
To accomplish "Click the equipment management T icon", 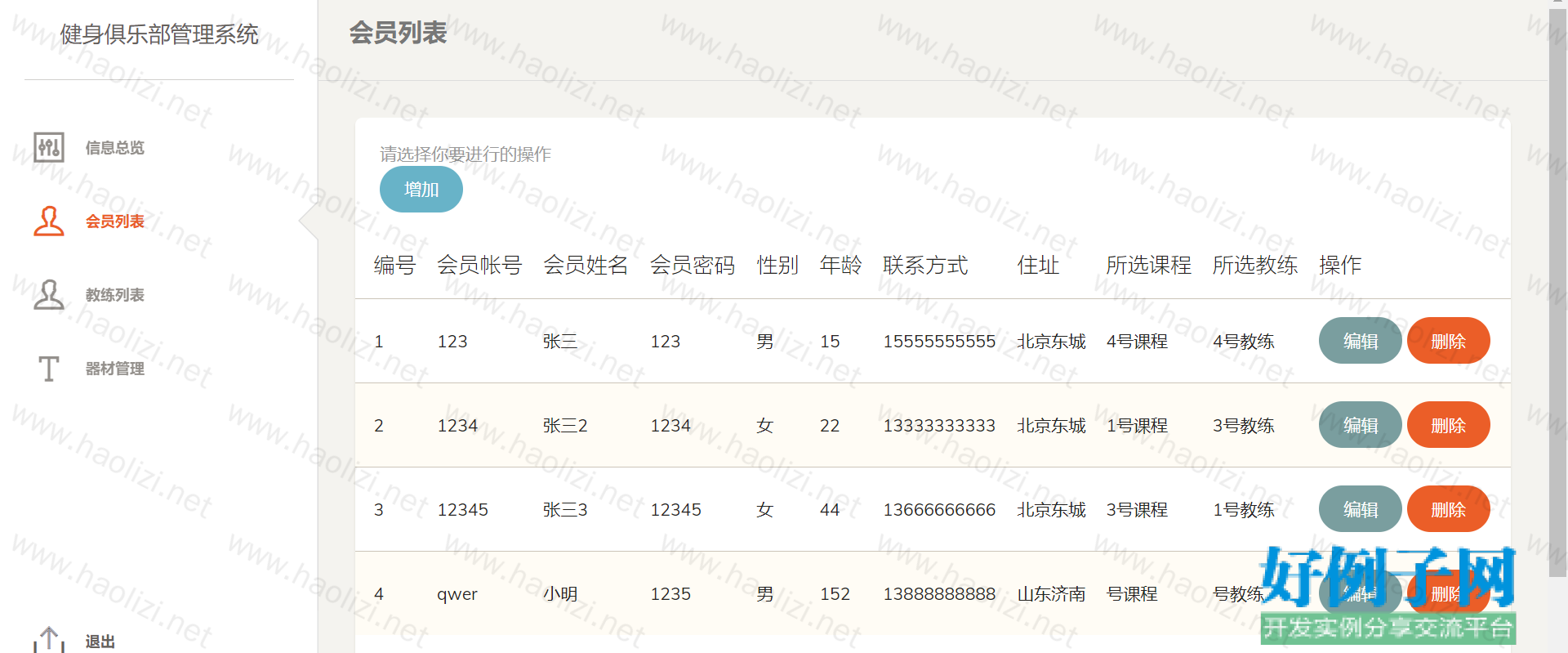I will (49, 369).
